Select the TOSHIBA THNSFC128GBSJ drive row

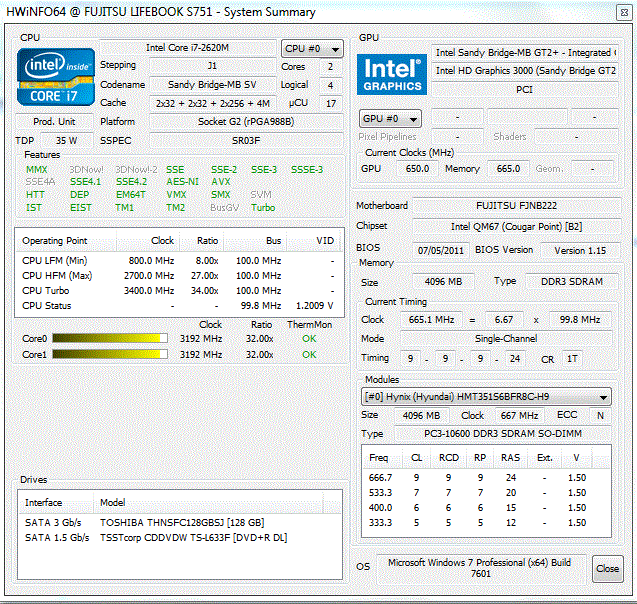pos(179,523)
